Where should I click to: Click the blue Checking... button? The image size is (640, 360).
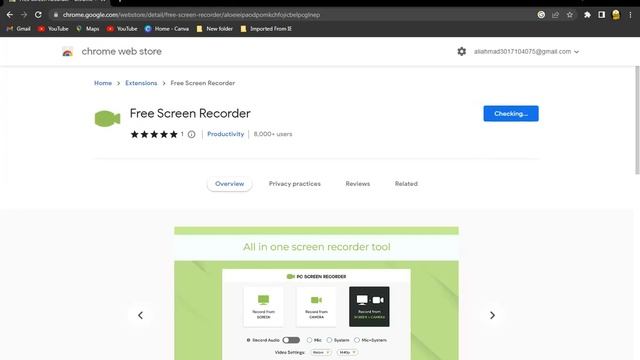pyautogui.click(x=511, y=113)
